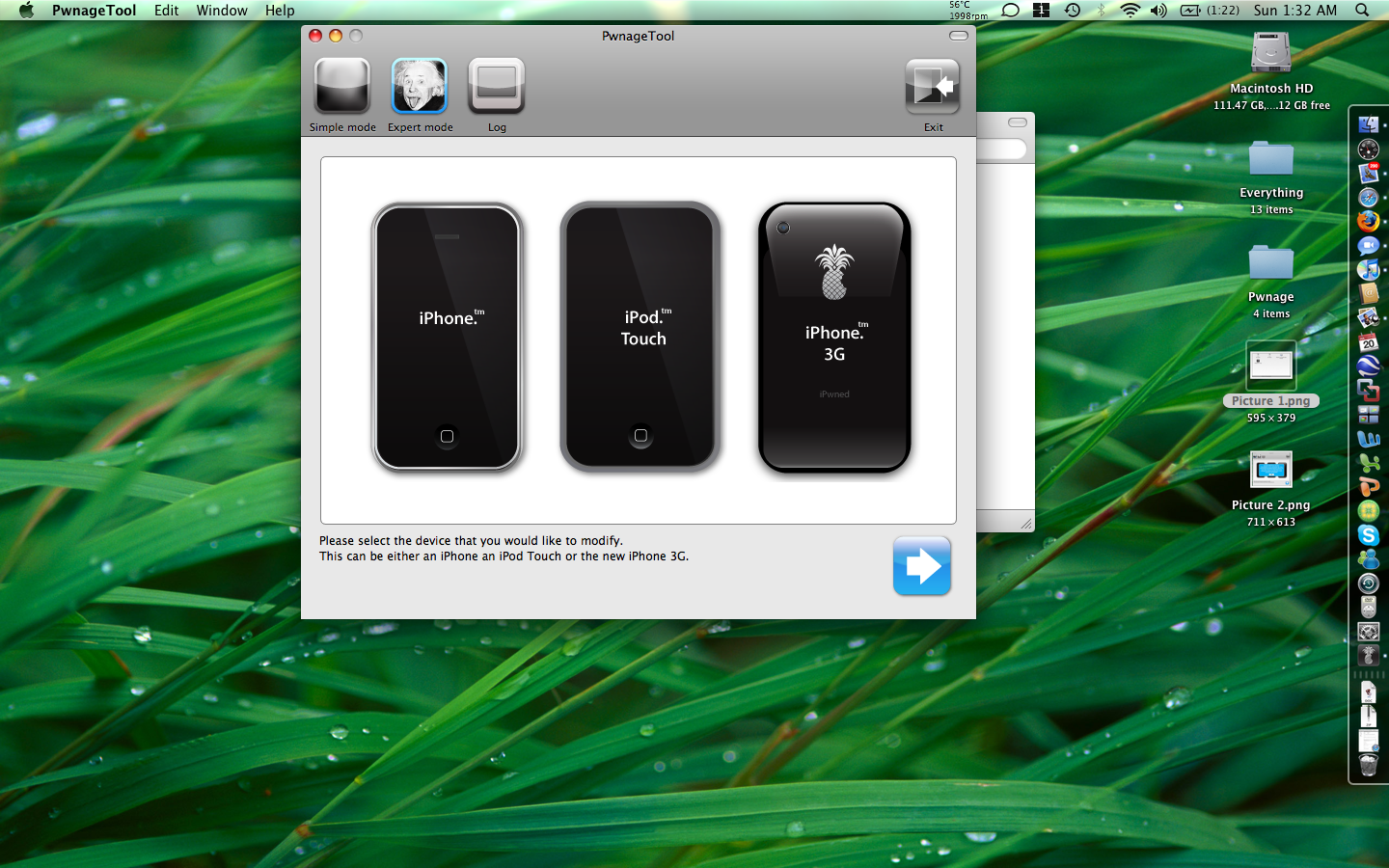This screenshot has height=868, width=1389.
Task: Click the Wi-Fi status icon
Action: 1130,11
